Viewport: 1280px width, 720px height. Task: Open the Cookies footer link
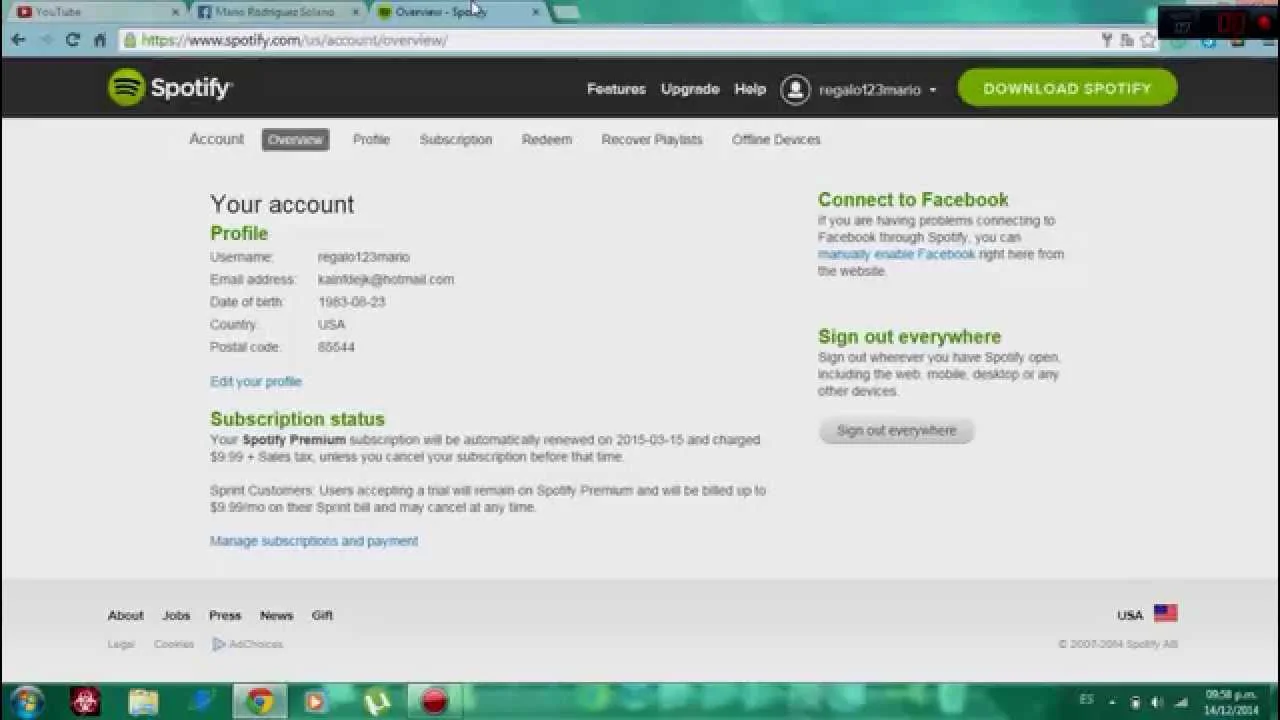point(174,644)
